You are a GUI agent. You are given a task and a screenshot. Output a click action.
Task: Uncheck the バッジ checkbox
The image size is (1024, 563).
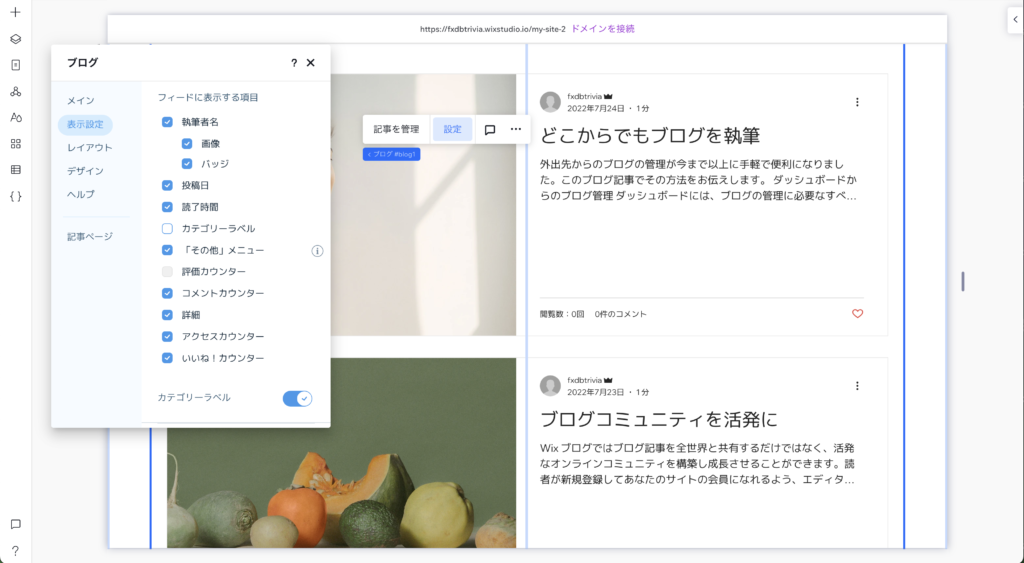(x=187, y=164)
